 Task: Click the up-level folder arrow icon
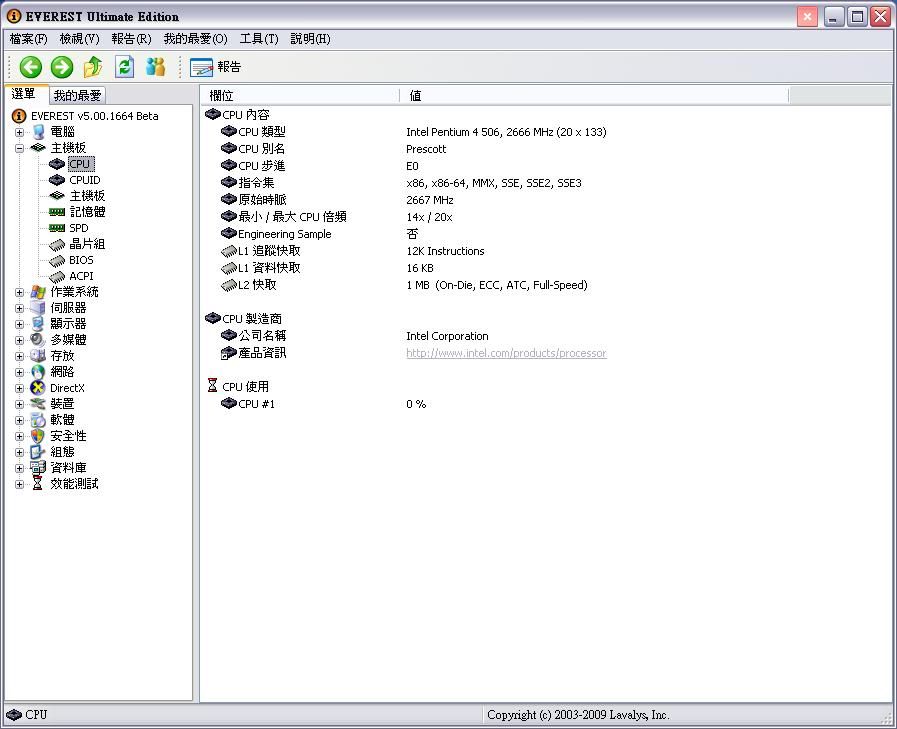(x=93, y=67)
